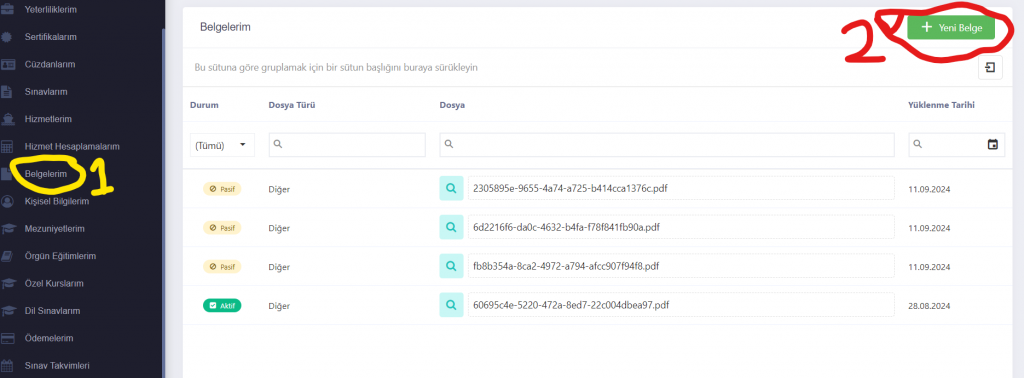Click date 11.09.2024 in 2305895e row

929,189
